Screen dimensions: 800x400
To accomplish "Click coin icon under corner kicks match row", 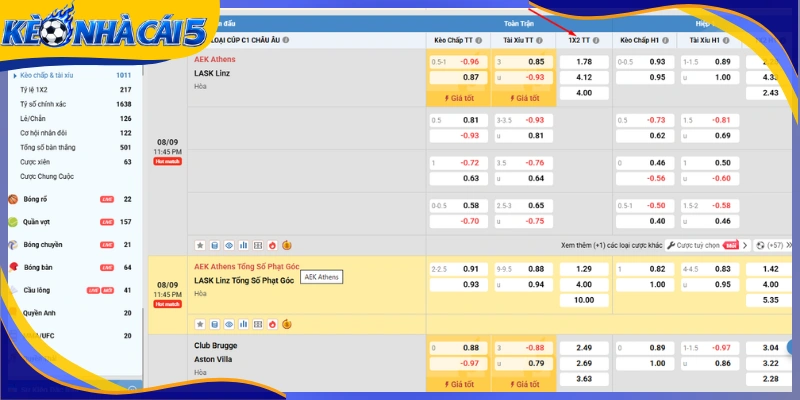I will (287, 324).
